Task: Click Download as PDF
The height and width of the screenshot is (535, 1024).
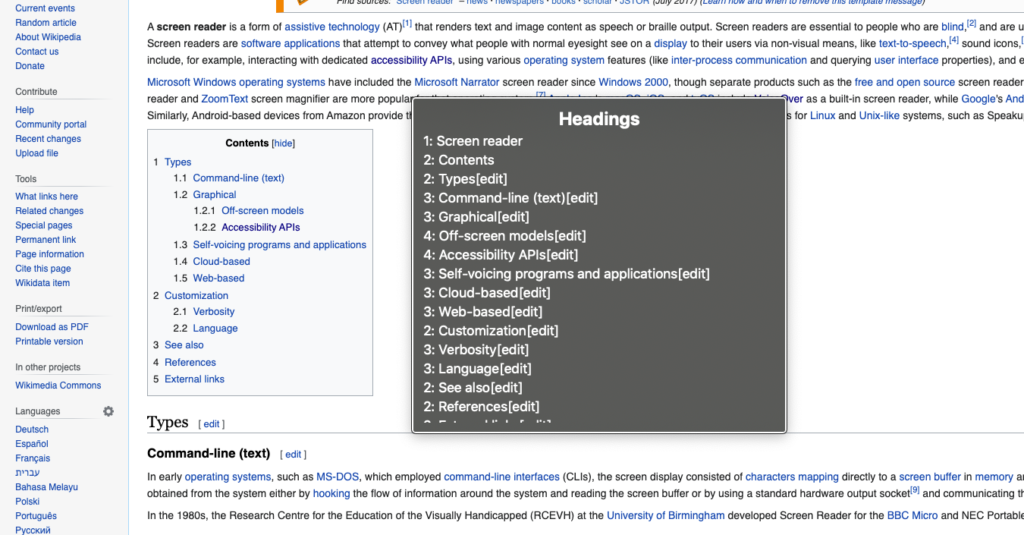Action: (52, 327)
